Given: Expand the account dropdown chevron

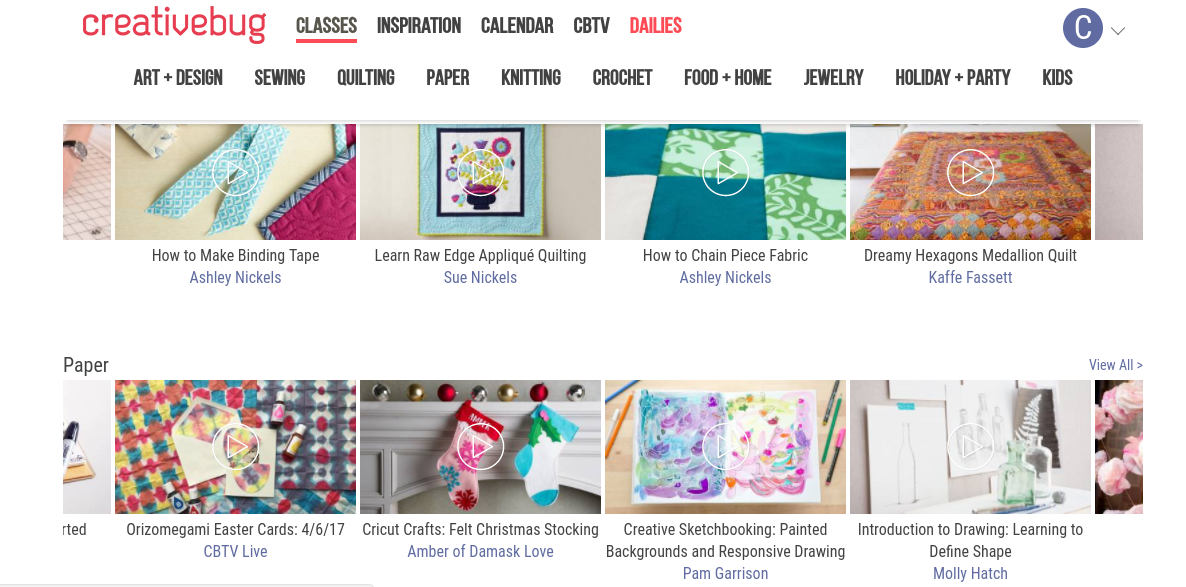Looking at the screenshot, I should (x=1118, y=31).
